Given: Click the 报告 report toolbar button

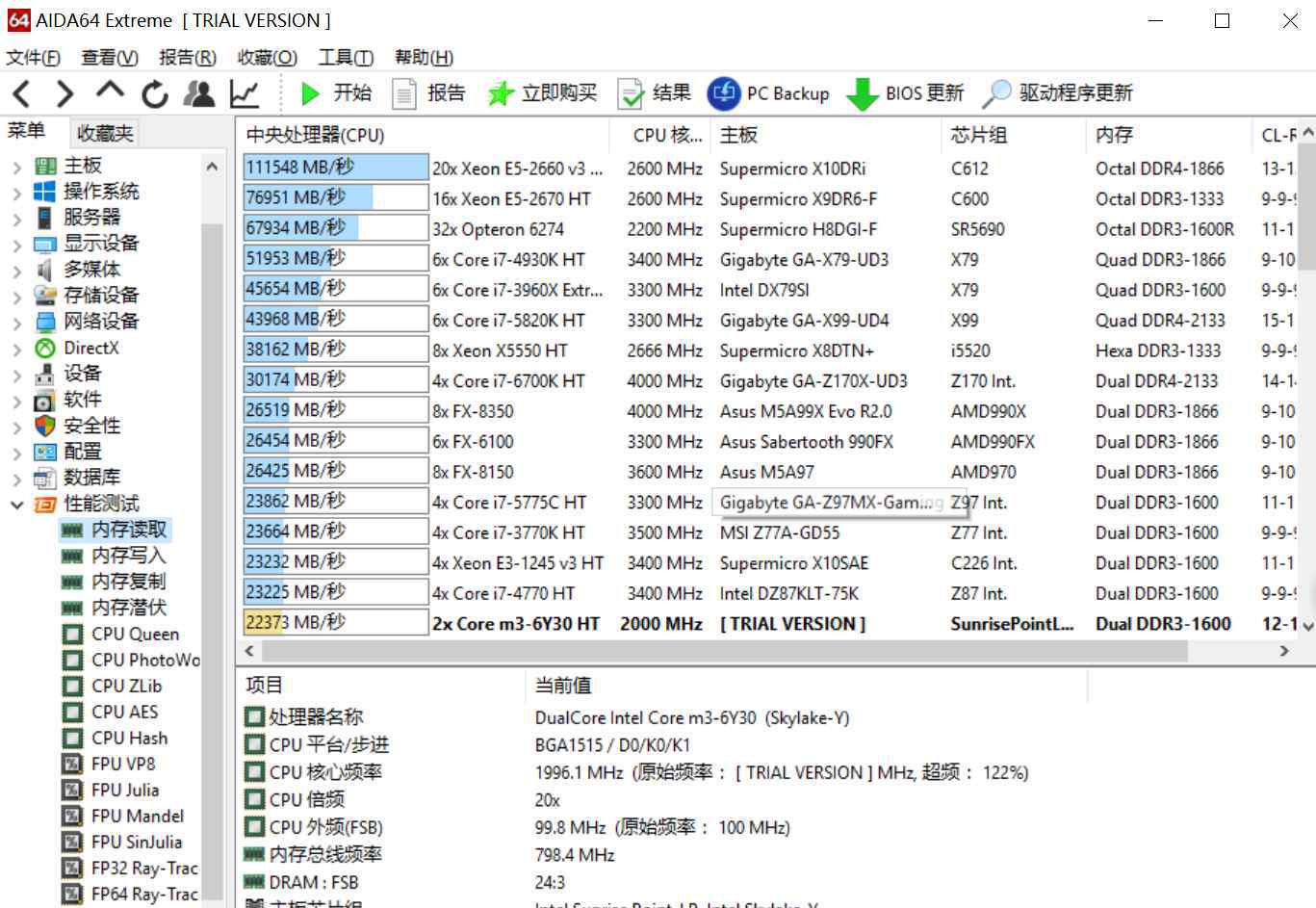Looking at the screenshot, I should tap(428, 93).
